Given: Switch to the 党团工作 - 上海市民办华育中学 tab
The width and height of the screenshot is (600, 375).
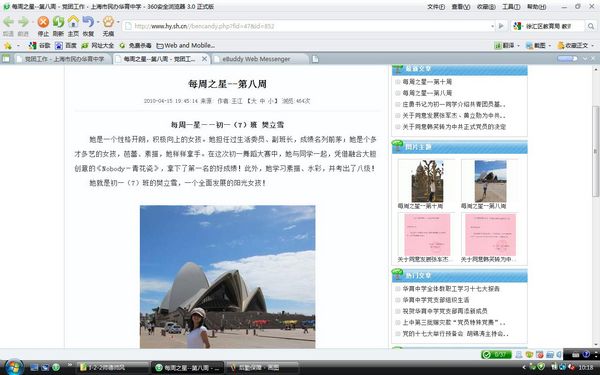Looking at the screenshot, I should 63,59.
